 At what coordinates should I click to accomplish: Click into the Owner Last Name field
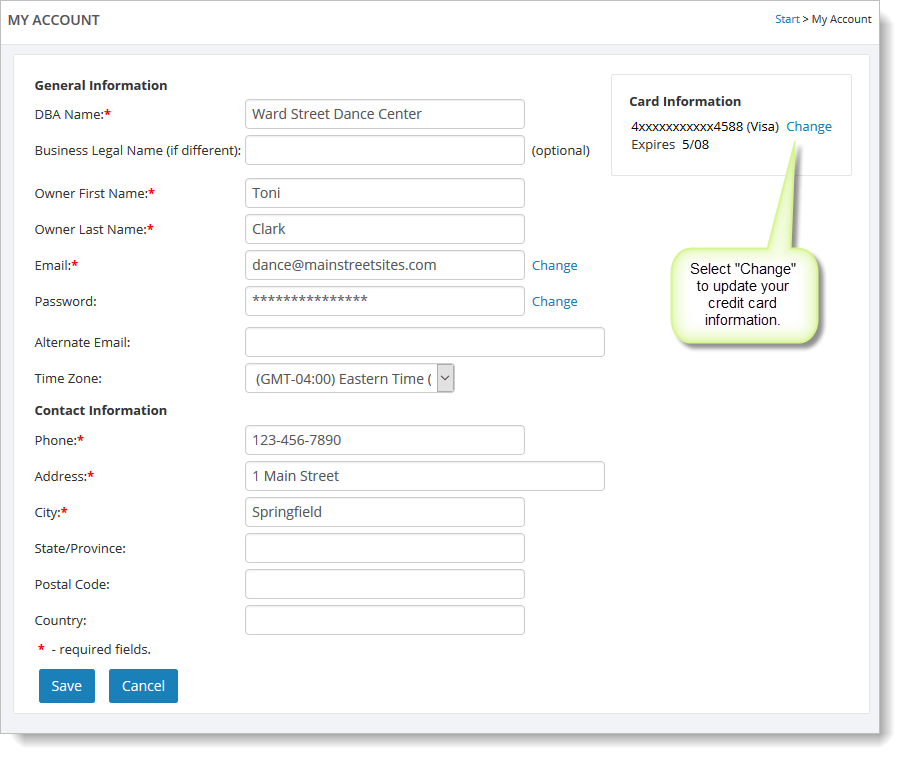click(384, 229)
